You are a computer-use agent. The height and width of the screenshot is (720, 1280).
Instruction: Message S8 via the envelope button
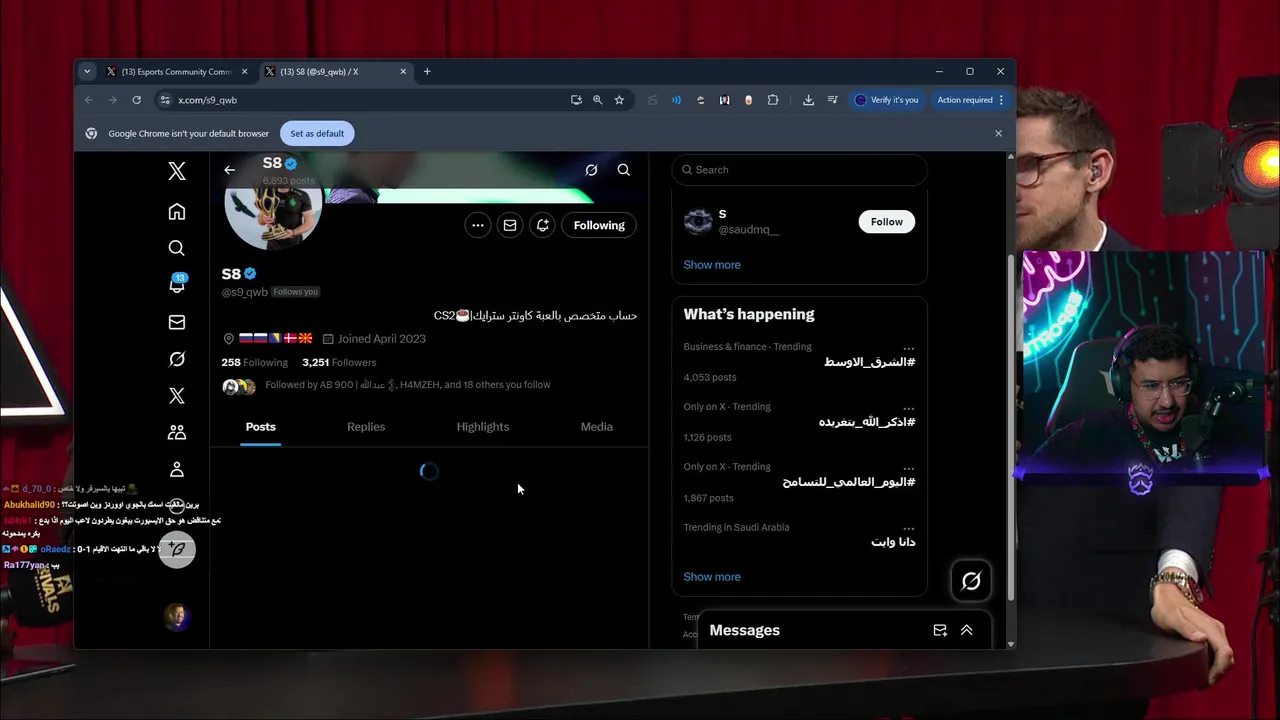click(x=510, y=225)
